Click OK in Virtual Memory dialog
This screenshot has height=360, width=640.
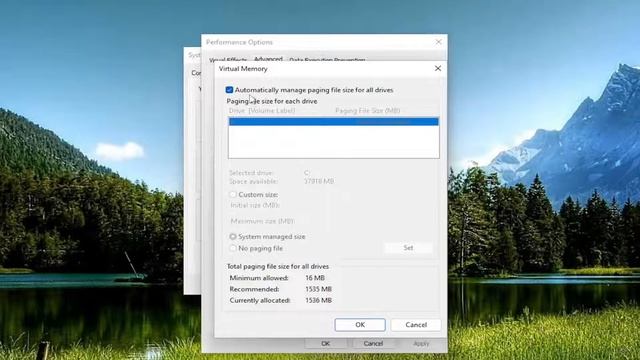tap(360, 324)
